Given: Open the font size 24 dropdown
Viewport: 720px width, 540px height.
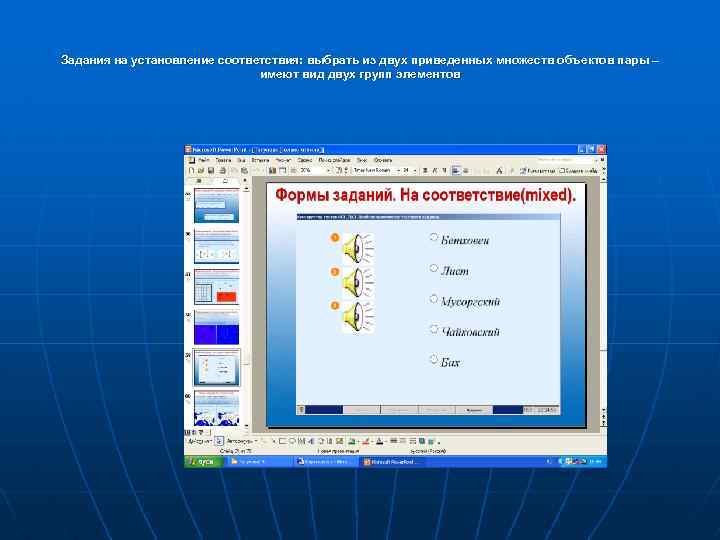Looking at the screenshot, I should coord(415,170).
